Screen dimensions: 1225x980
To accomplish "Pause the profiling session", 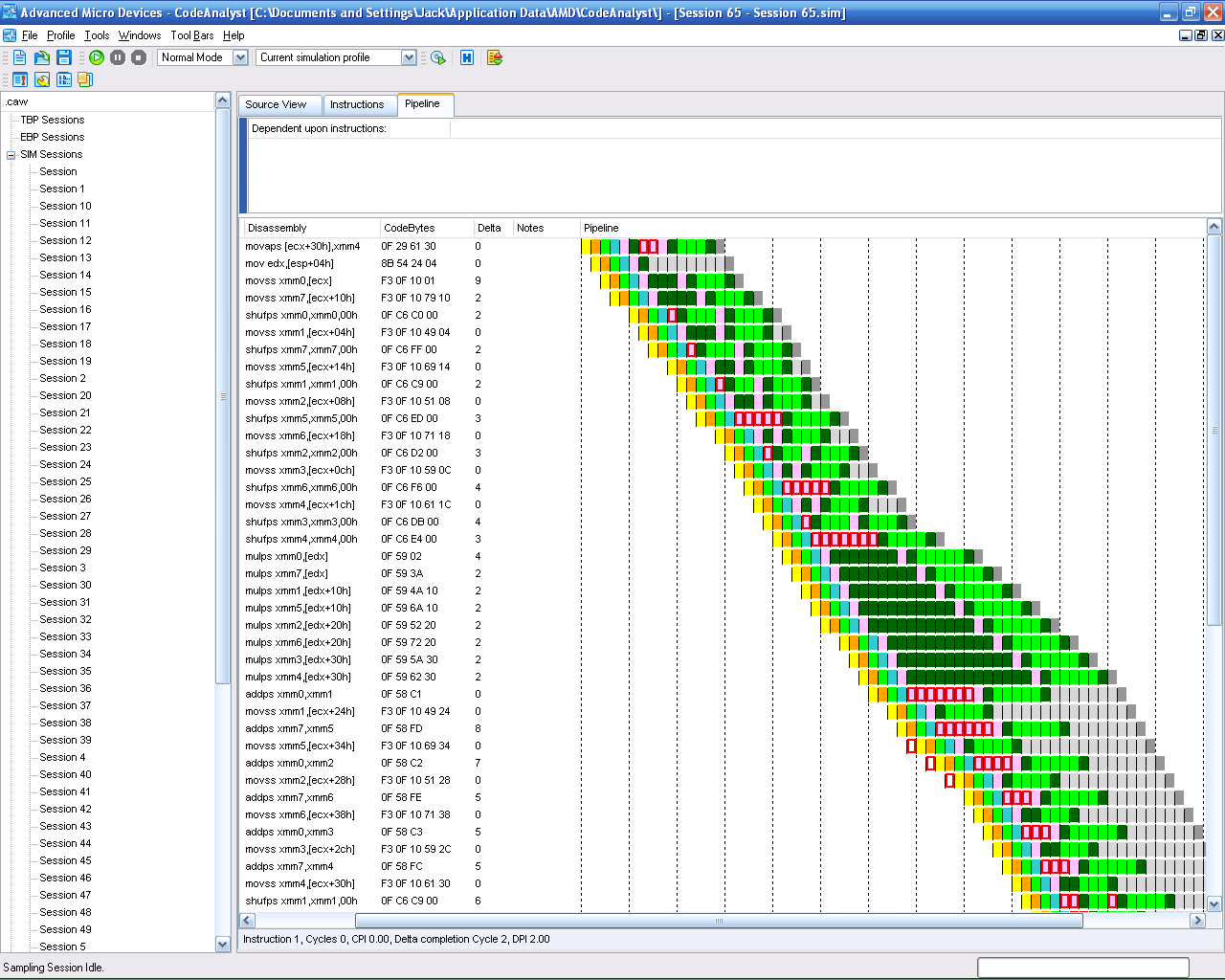I will 118,57.
